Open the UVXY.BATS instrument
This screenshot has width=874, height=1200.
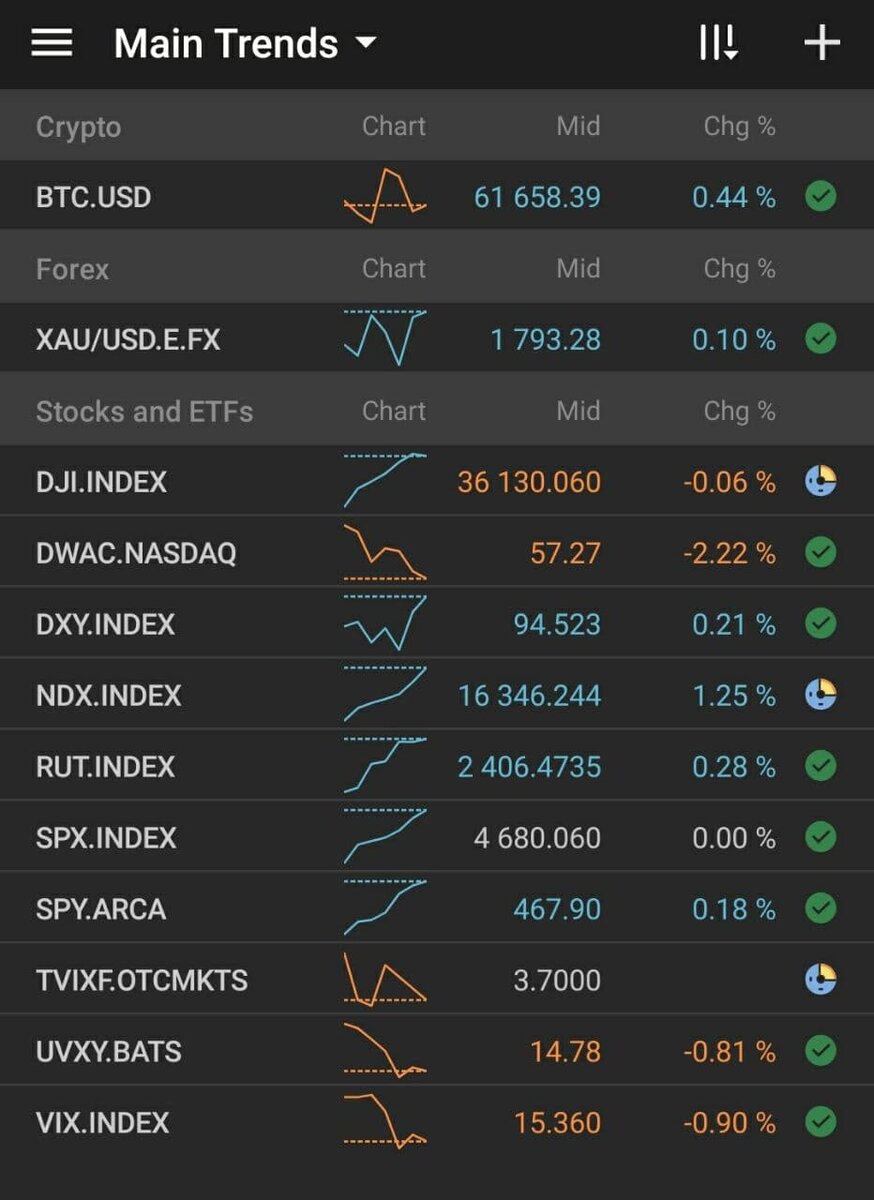pos(437,1051)
